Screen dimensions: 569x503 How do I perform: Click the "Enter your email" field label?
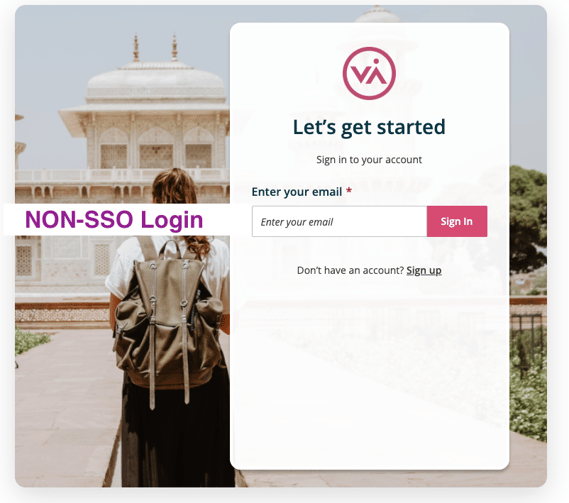click(x=297, y=192)
